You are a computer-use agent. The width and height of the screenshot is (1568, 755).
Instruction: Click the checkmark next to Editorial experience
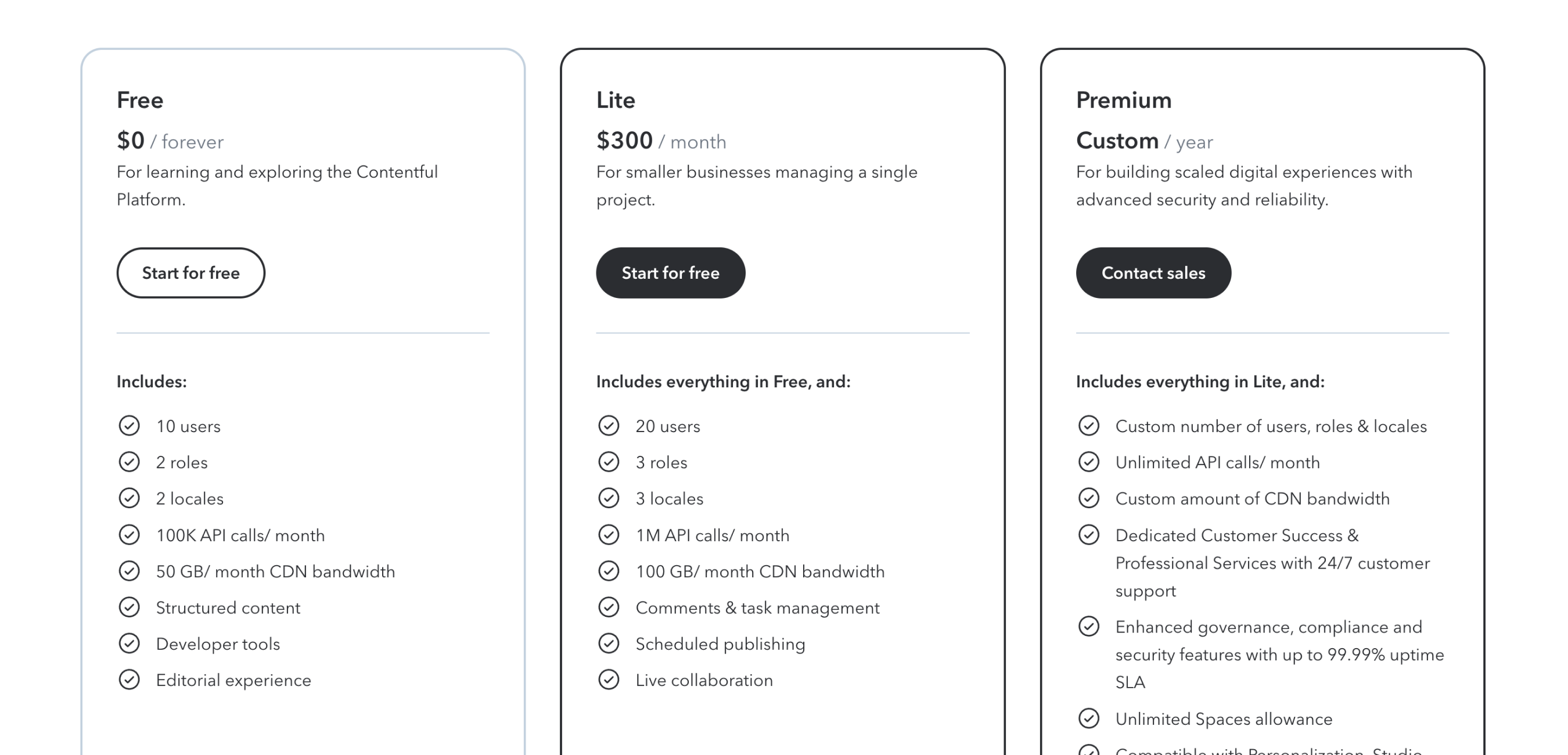coord(129,679)
